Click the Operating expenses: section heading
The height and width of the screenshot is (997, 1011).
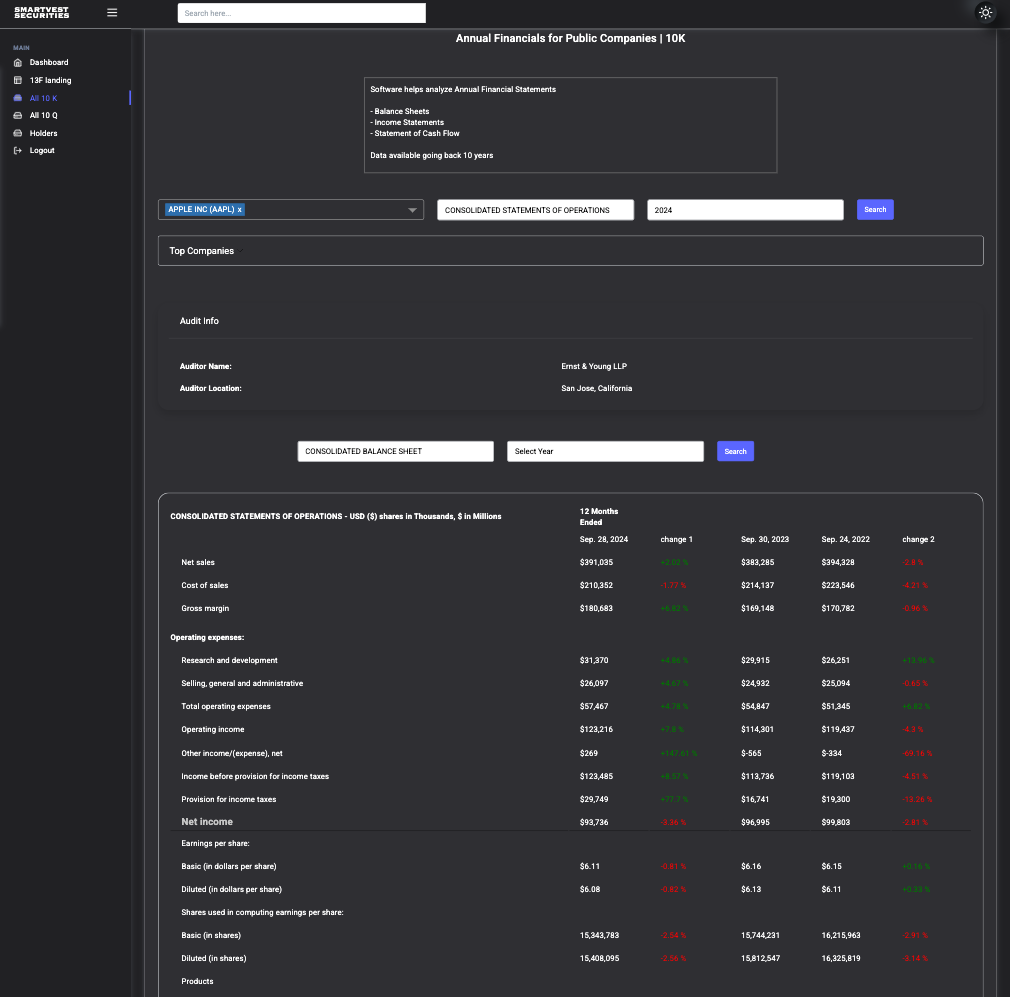(207, 638)
